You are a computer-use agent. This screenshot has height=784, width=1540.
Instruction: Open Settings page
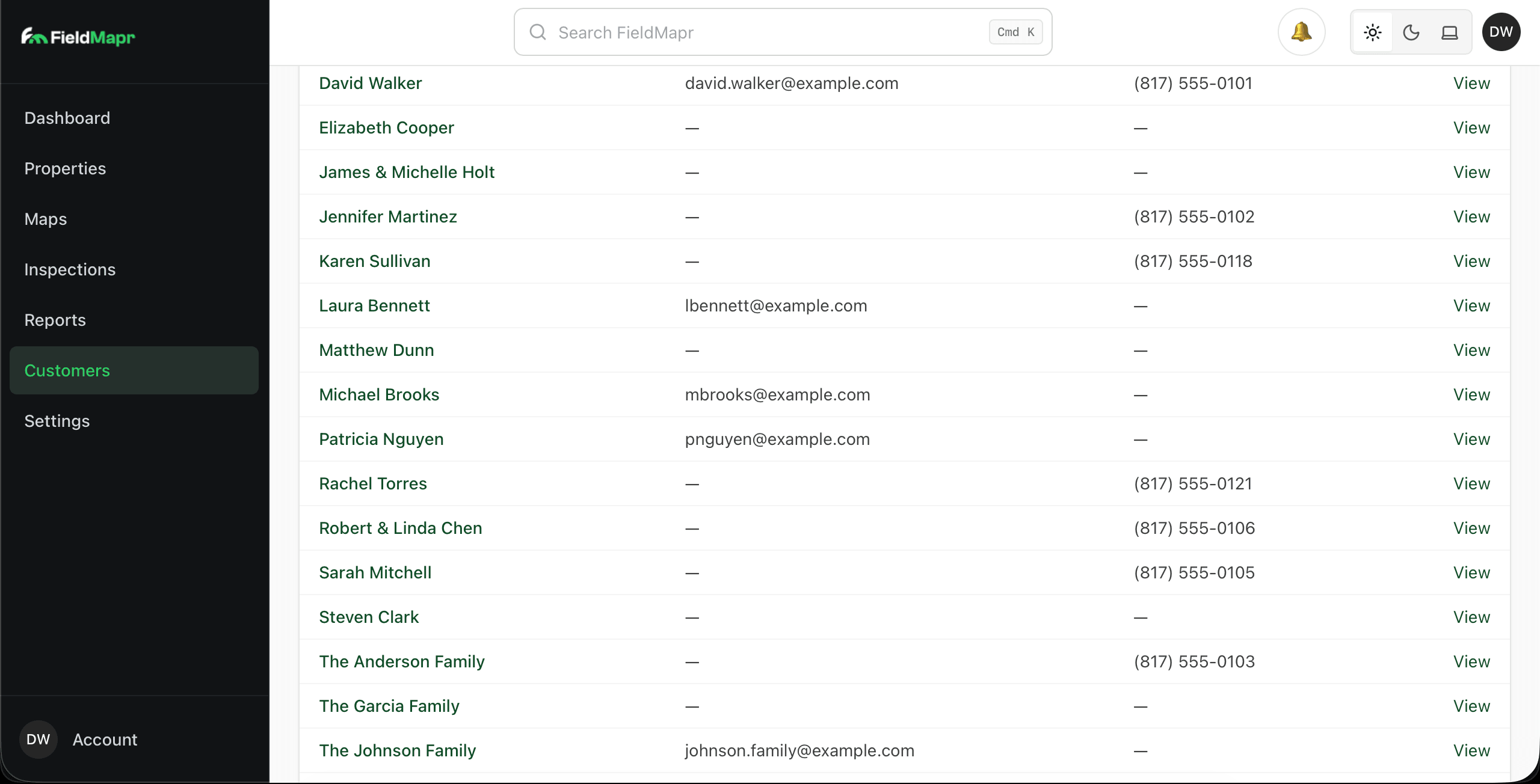(134, 421)
